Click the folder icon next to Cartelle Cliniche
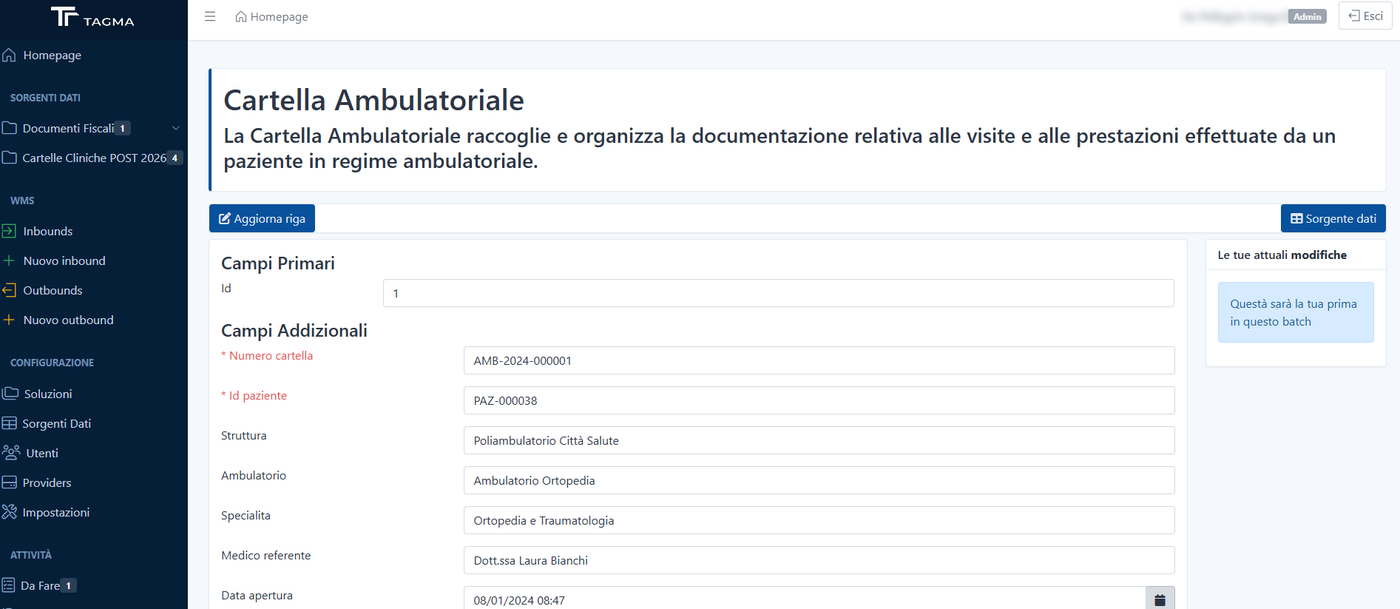The image size is (1400, 609). click(x=9, y=158)
